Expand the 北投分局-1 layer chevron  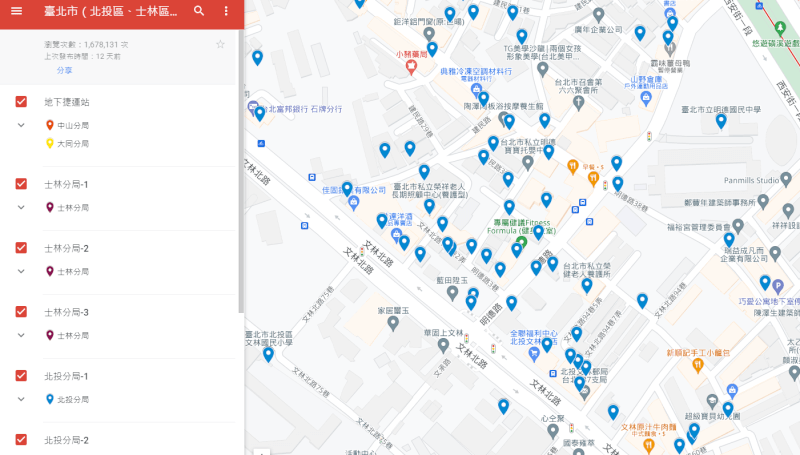point(21,399)
